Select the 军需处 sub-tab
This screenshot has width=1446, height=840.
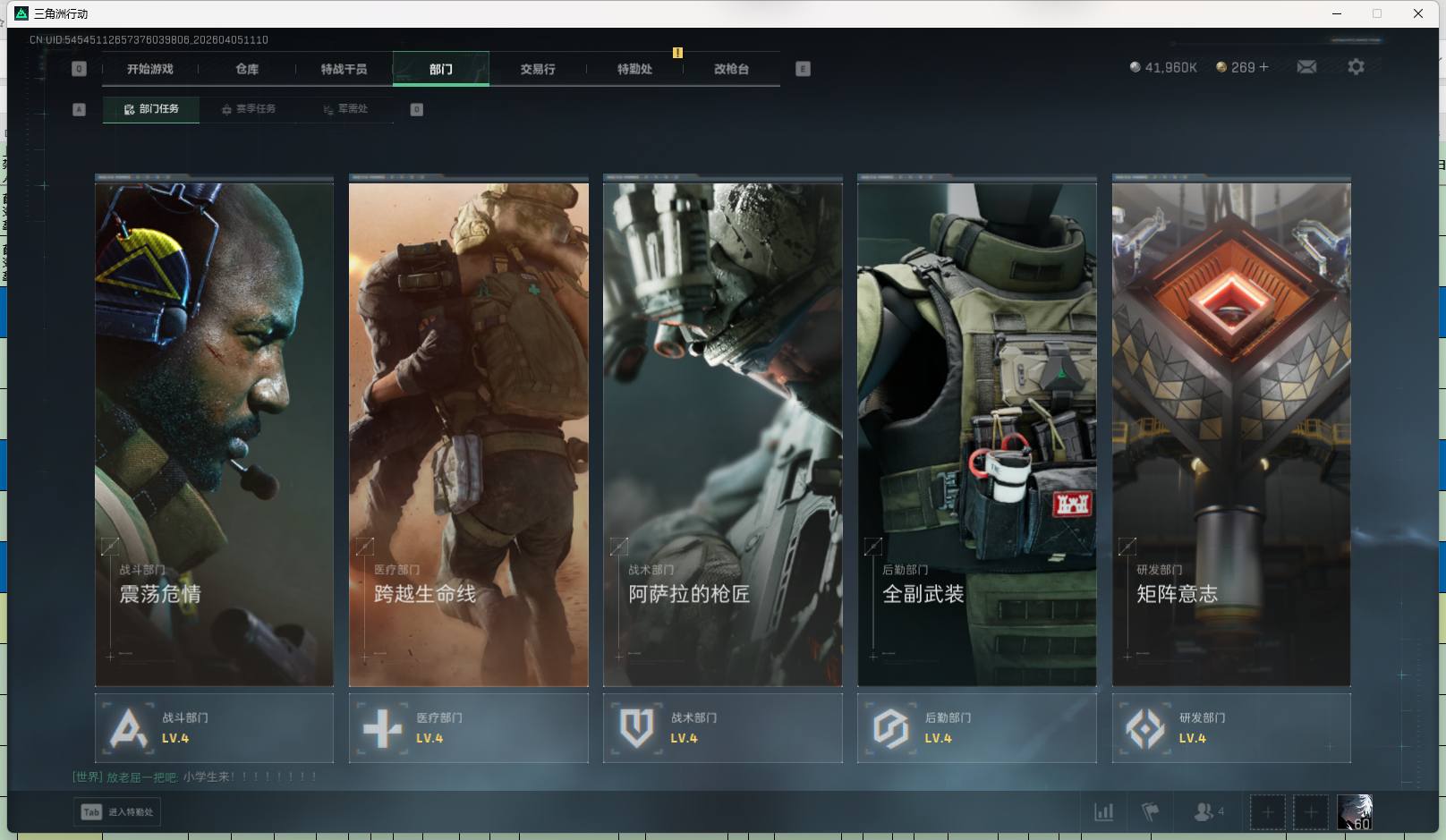pos(346,109)
